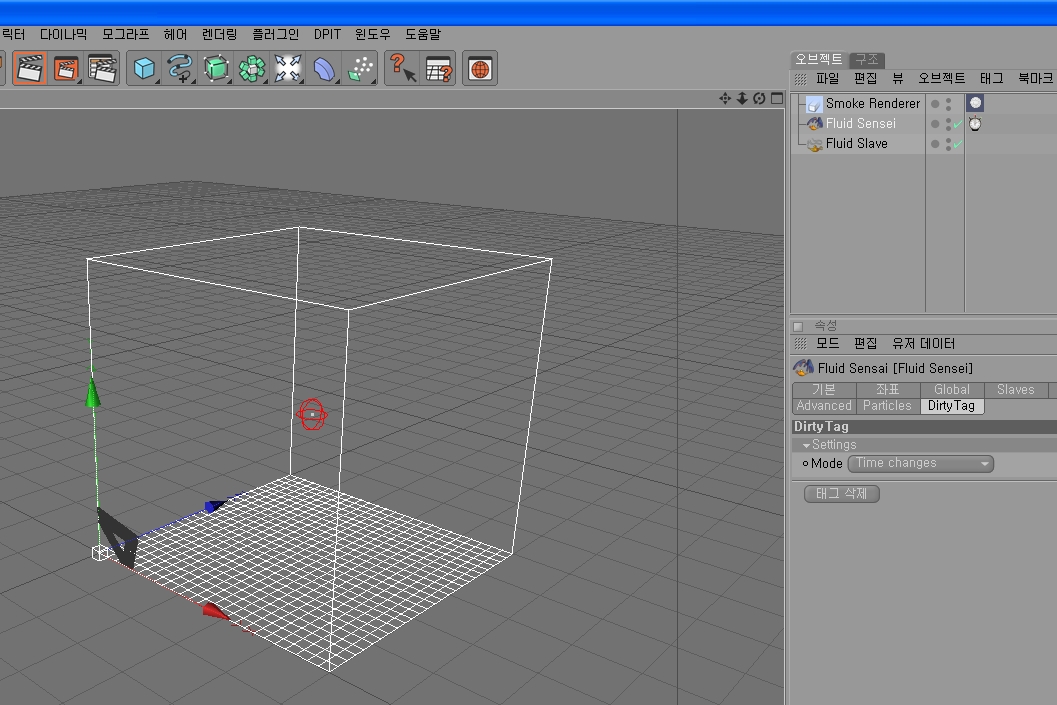The image size is (1057, 705).
Task: Select the stopwatch DirtyTag on Fluid Sensei
Action: [975, 123]
